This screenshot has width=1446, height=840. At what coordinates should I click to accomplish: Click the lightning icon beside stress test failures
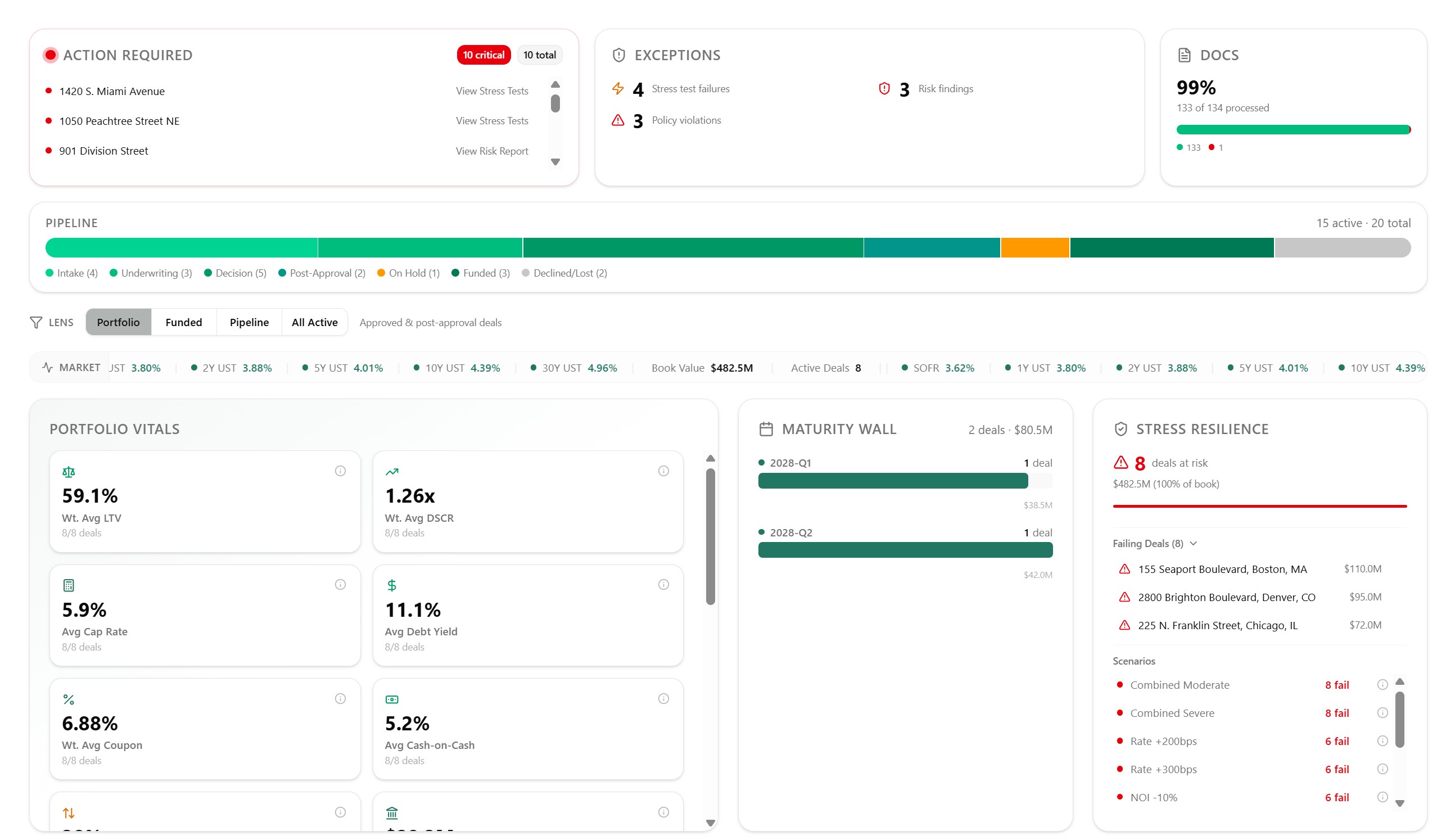point(617,88)
